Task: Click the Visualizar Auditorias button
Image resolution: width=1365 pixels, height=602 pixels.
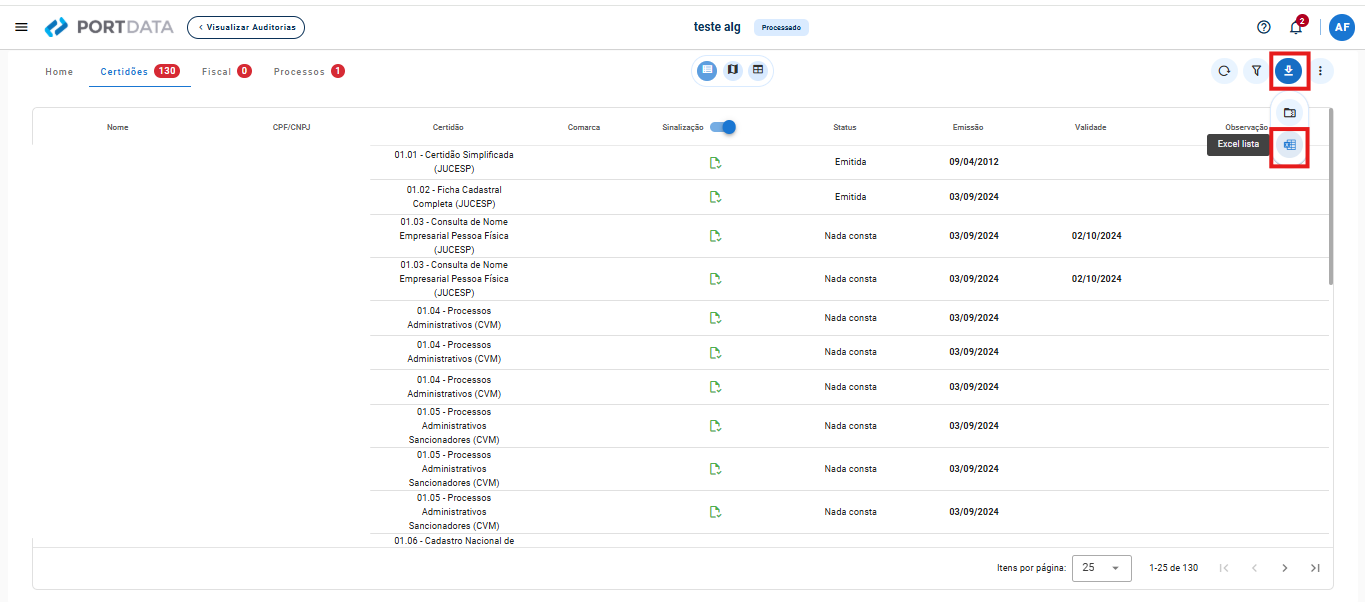Action: tap(246, 27)
